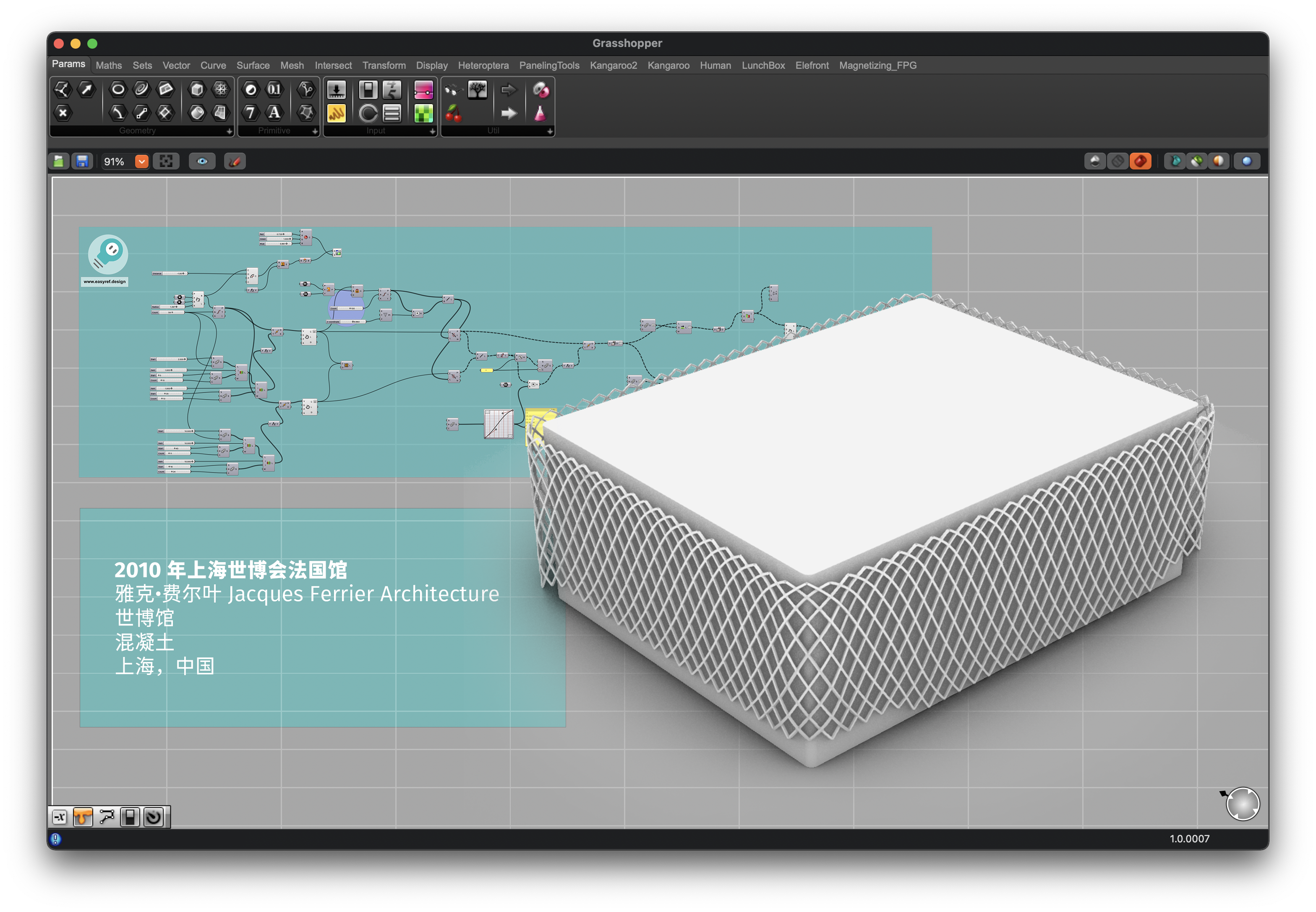Click the www.easyref.design label
The width and height of the screenshot is (1316, 912).
tap(104, 282)
